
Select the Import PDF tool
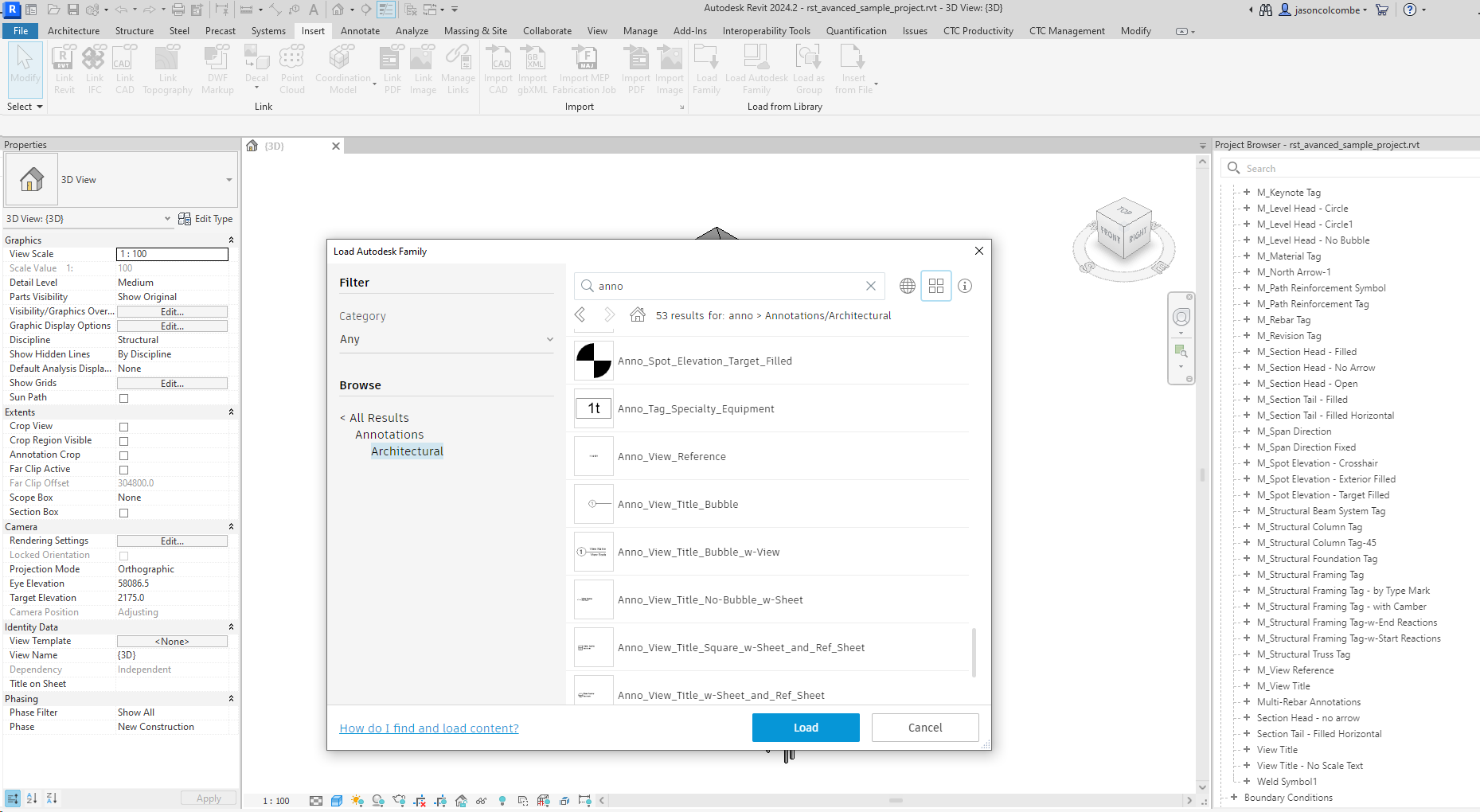point(635,69)
